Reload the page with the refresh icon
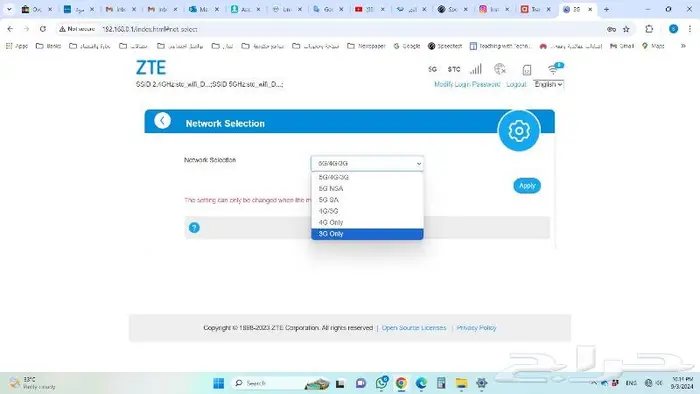Image resolution: width=700 pixels, height=394 pixels. tap(43, 29)
